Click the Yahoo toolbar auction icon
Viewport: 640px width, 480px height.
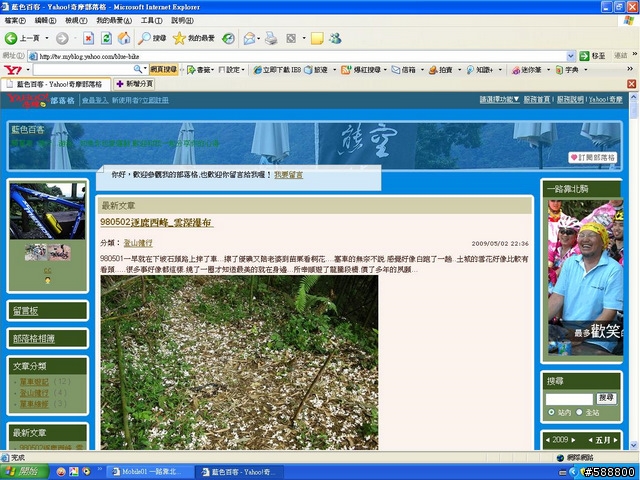pos(433,70)
